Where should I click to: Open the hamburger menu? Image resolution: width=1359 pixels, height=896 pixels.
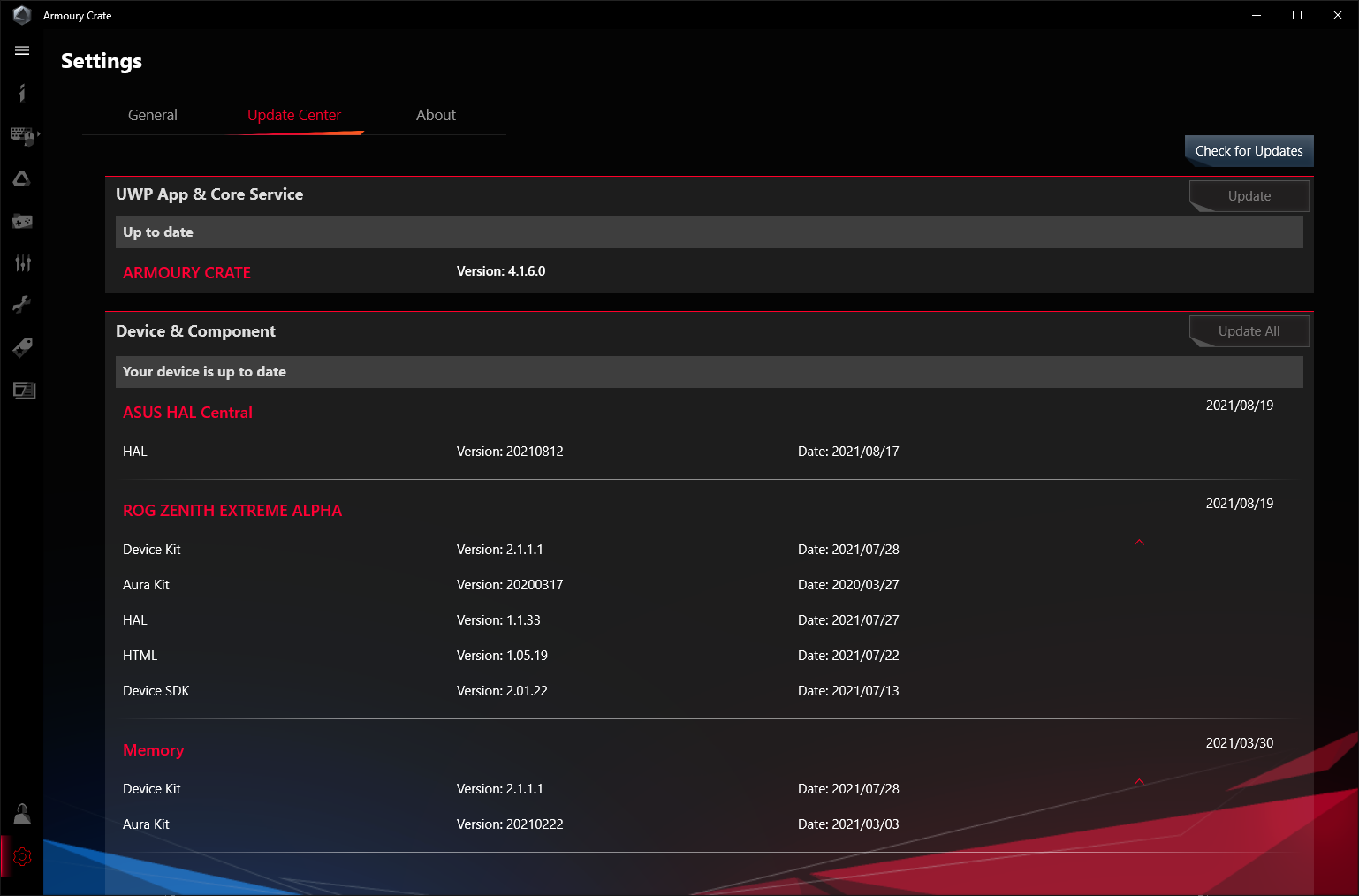pyautogui.click(x=22, y=50)
